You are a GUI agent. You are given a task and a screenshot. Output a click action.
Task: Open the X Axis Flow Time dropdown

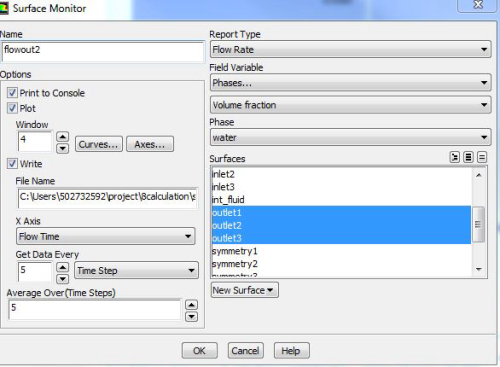coord(106,237)
